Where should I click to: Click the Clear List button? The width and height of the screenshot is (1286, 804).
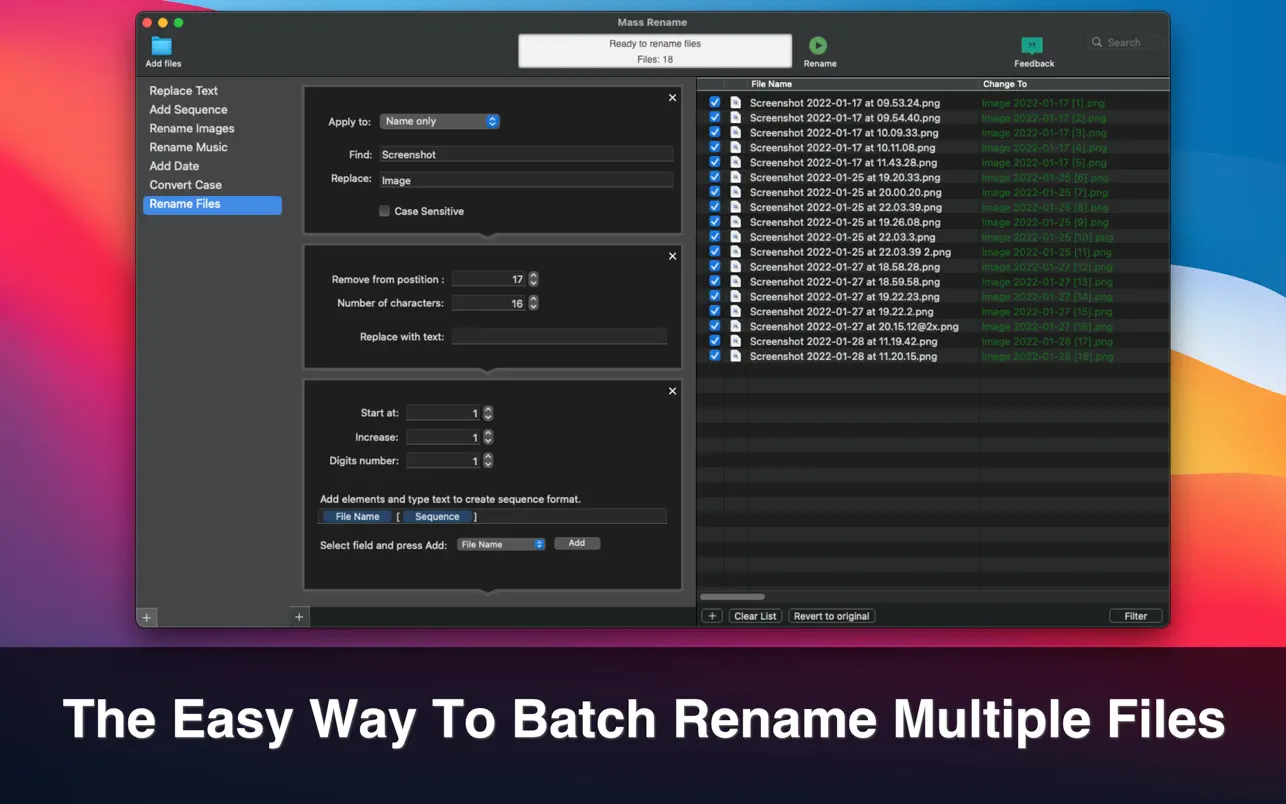[x=755, y=616]
